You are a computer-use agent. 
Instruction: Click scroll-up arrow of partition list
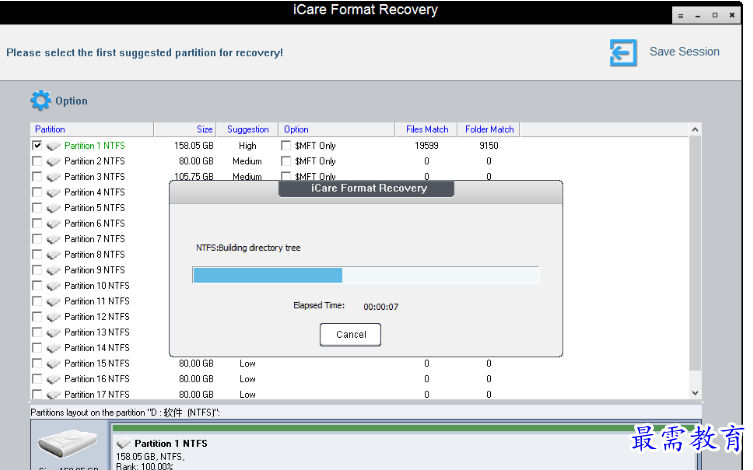(x=695, y=130)
